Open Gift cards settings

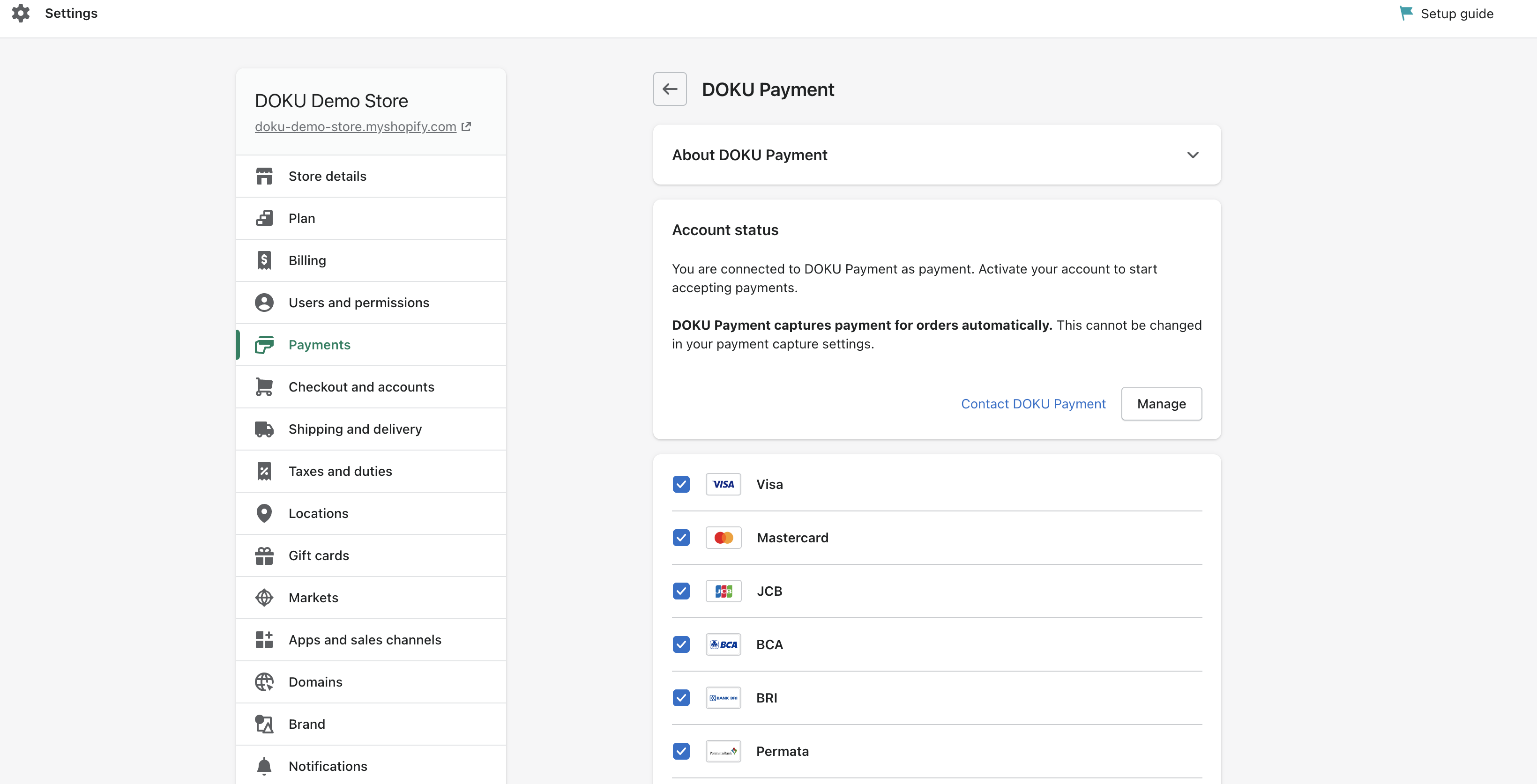pyautogui.click(x=371, y=555)
